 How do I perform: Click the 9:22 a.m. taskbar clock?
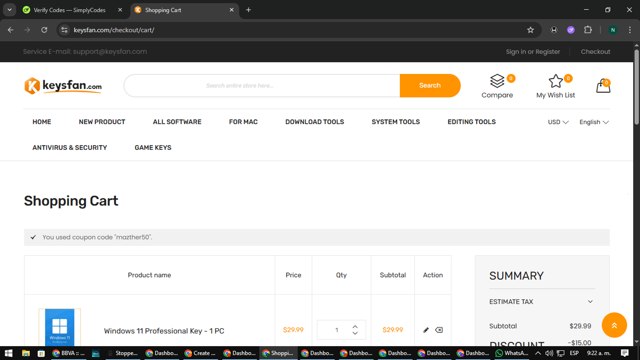(x=598, y=353)
